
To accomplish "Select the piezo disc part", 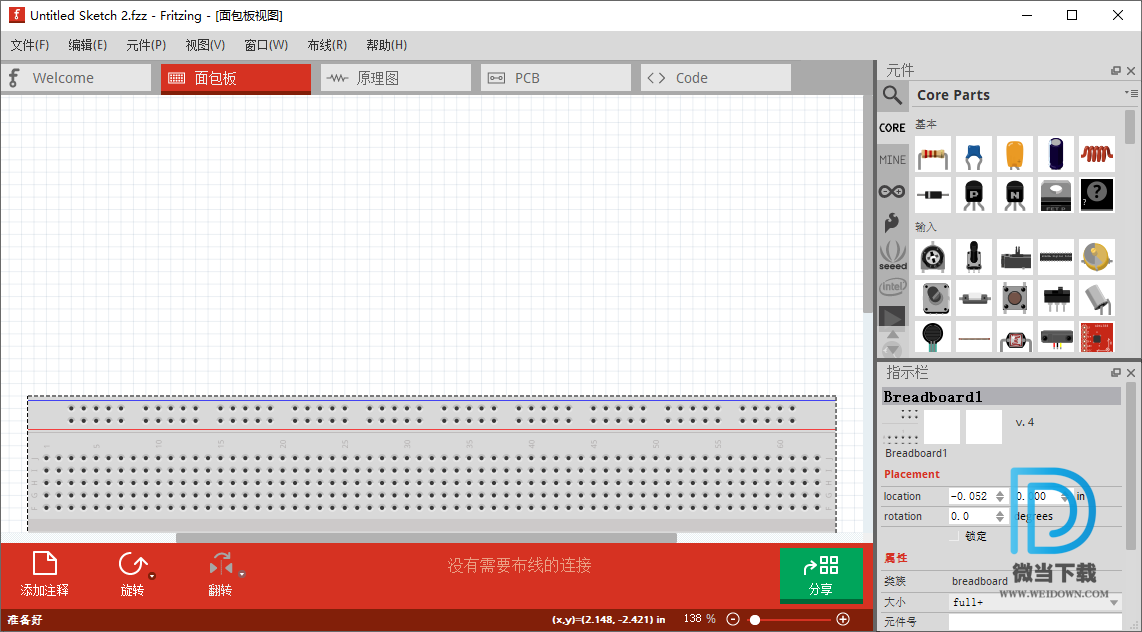I will [1097, 257].
